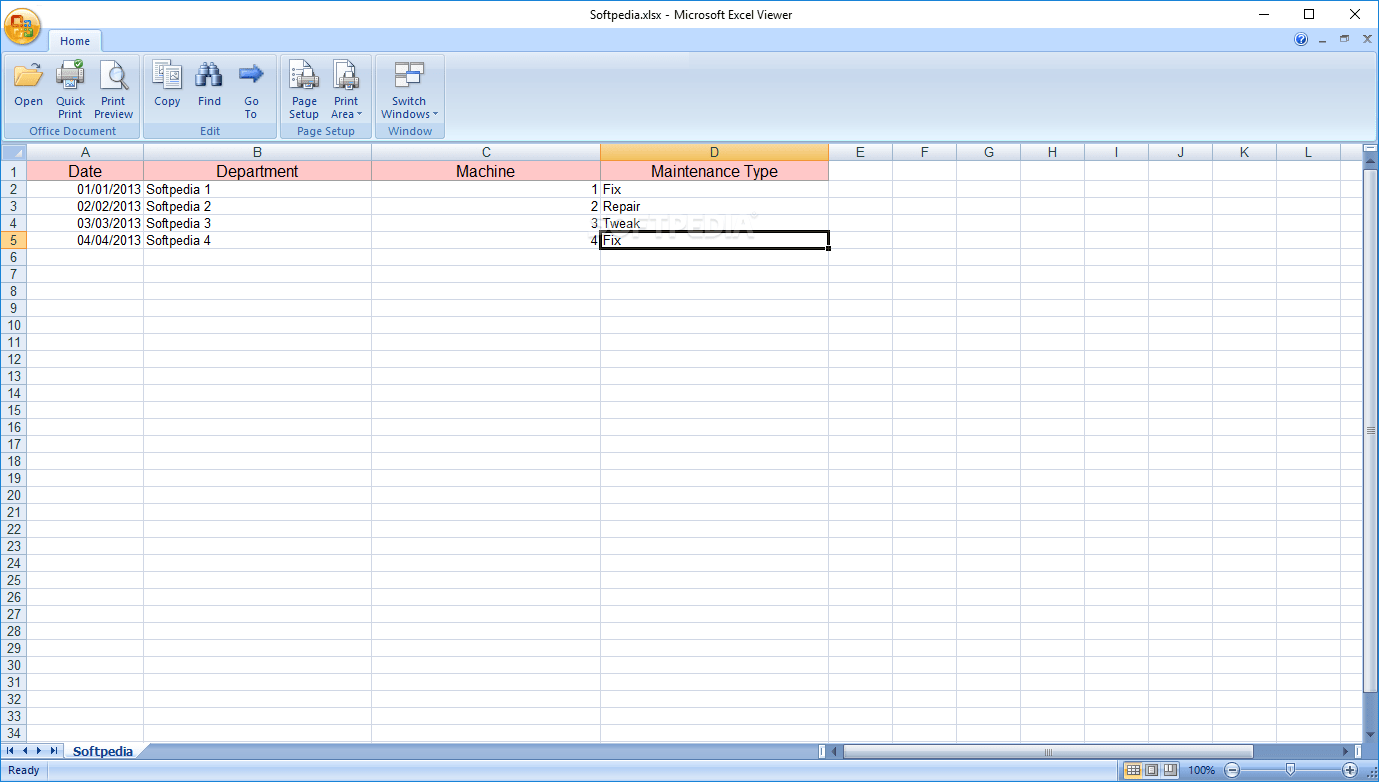Image resolution: width=1379 pixels, height=782 pixels.
Task: Switch to Normal view in status bar
Action: (x=1133, y=770)
